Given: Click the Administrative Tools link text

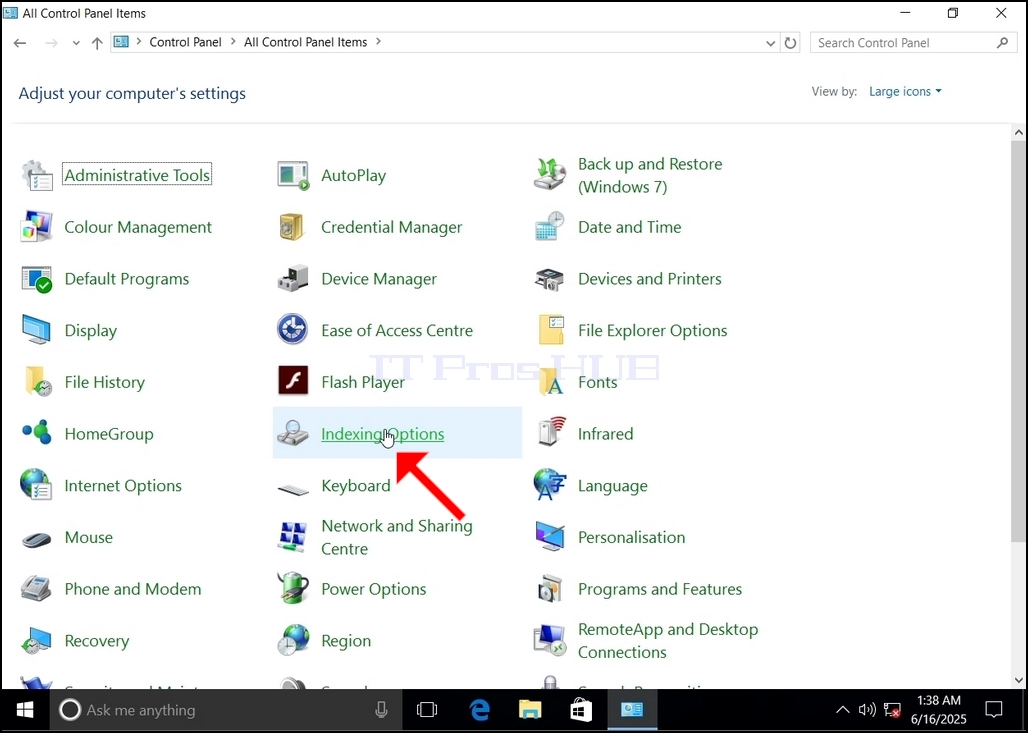Looking at the screenshot, I should pyautogui.click(x=137, y=175).
